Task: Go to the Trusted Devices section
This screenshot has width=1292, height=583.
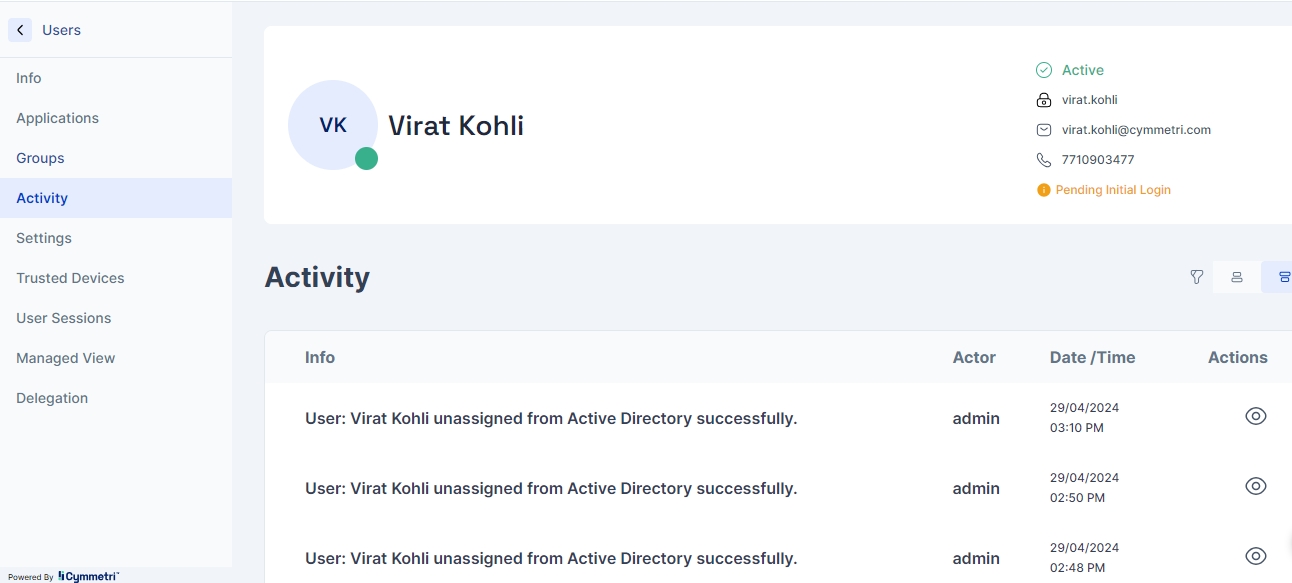Action: pos(70,278)
